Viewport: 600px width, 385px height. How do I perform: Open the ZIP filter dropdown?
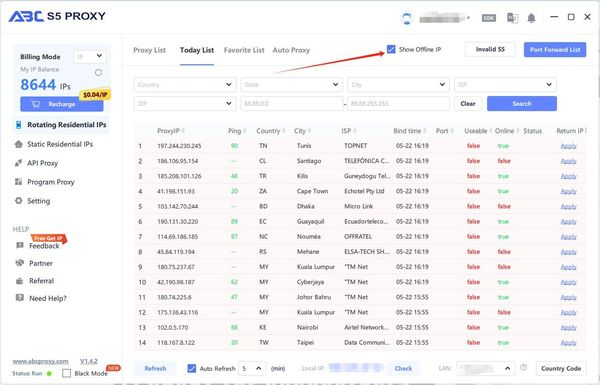click(x=185, y=104)
